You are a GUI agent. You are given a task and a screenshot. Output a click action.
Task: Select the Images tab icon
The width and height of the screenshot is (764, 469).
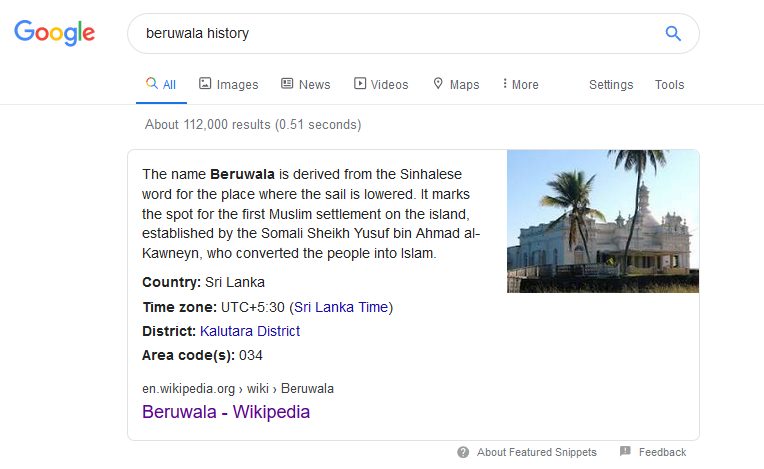205,83
